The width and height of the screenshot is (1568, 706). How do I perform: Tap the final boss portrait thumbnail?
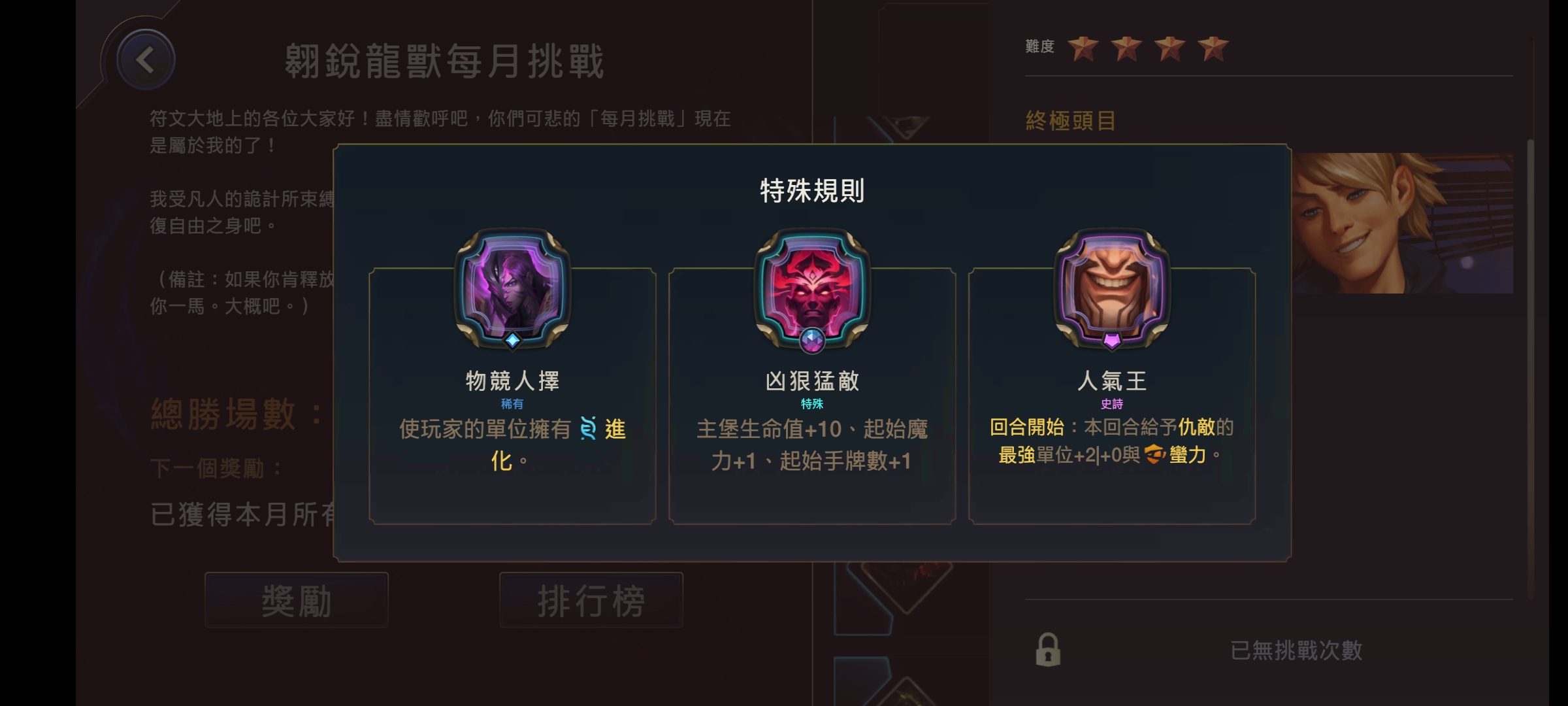click(1402, 223)
